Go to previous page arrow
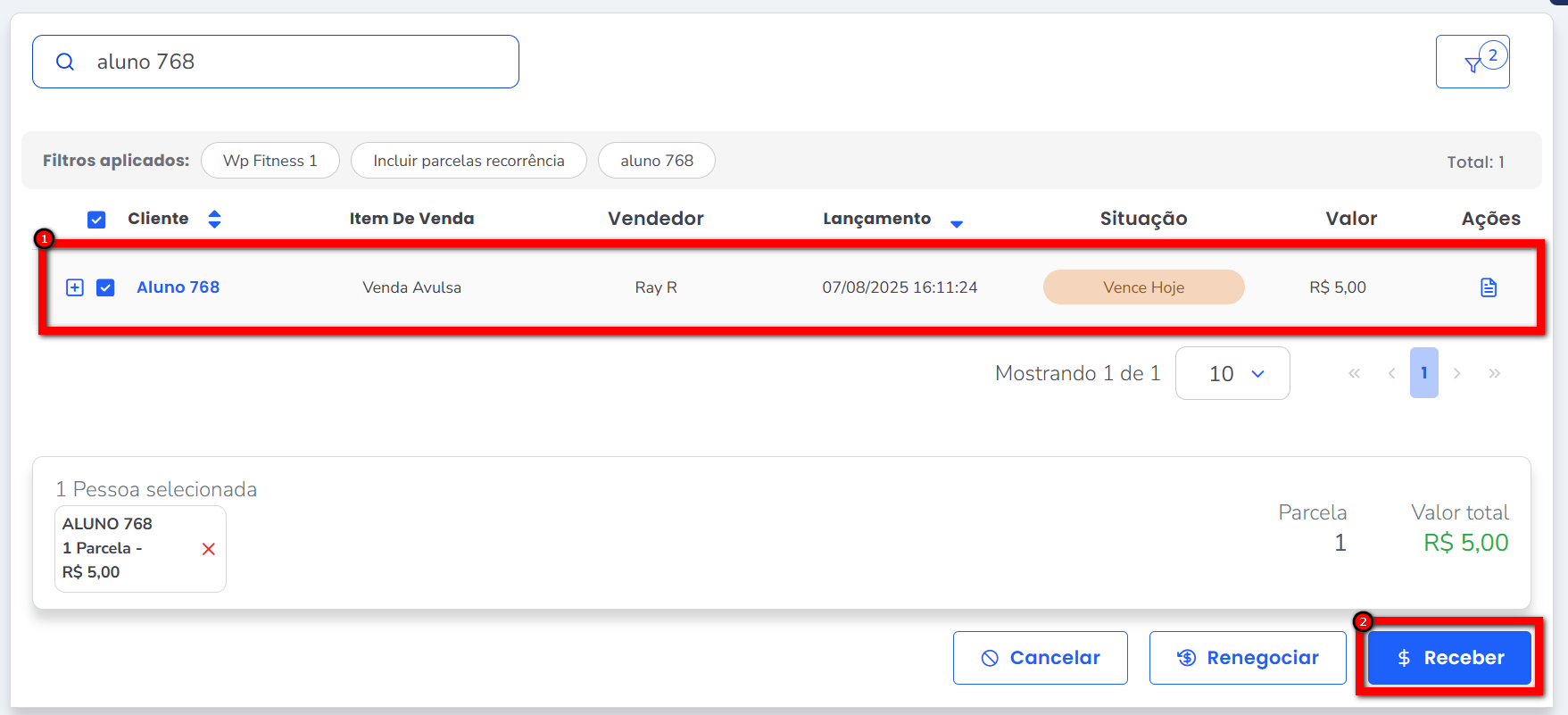 coord(1391,373)
